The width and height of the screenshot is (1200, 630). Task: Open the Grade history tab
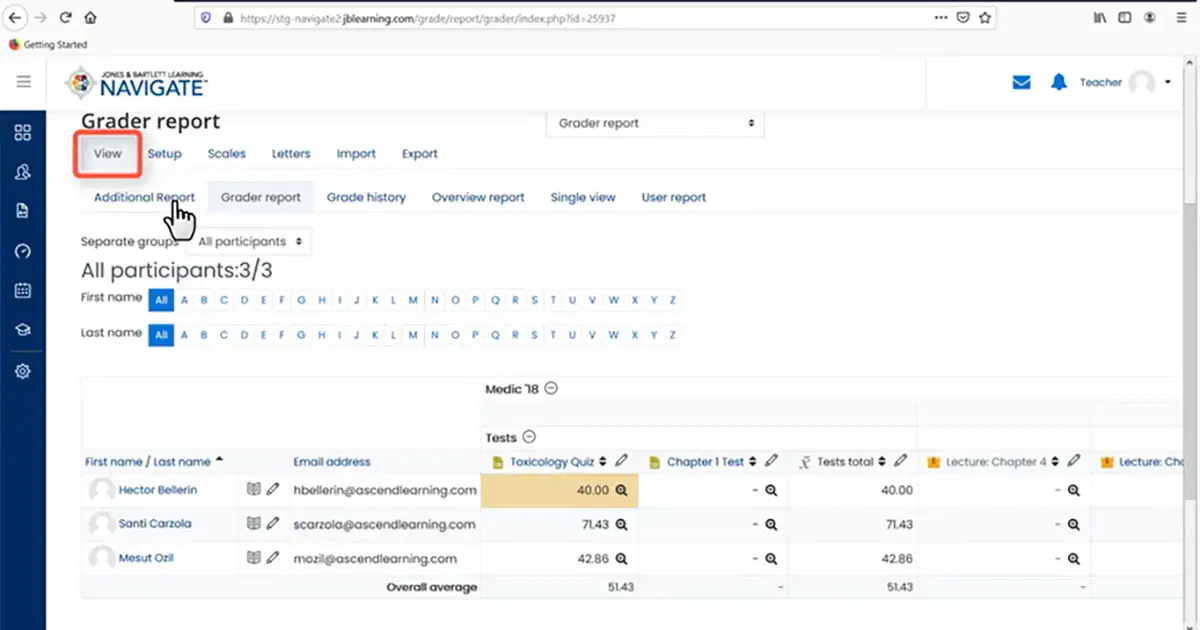(x=366, y=198)
